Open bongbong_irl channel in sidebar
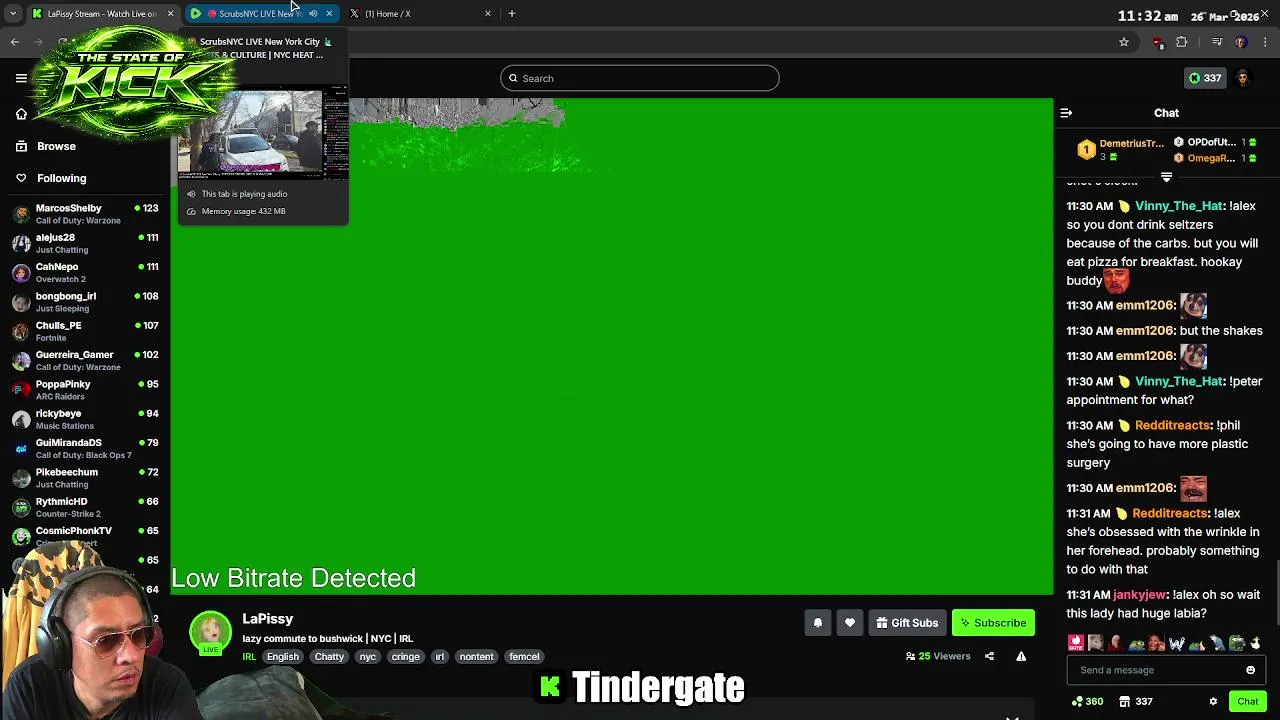Screen dimensions: 1280x720 85,302
